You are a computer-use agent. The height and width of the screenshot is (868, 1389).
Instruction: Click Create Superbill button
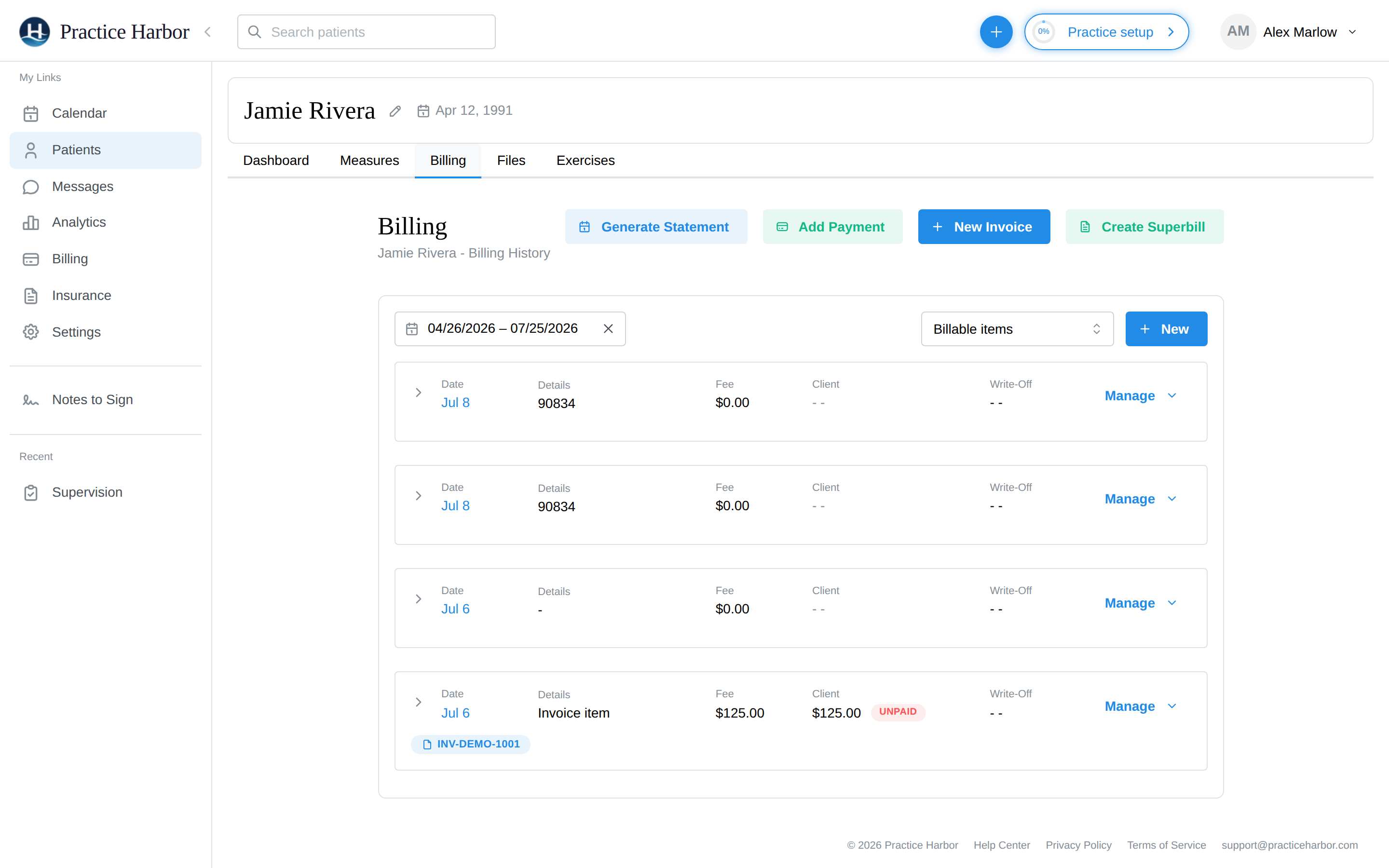[1144, 227]
